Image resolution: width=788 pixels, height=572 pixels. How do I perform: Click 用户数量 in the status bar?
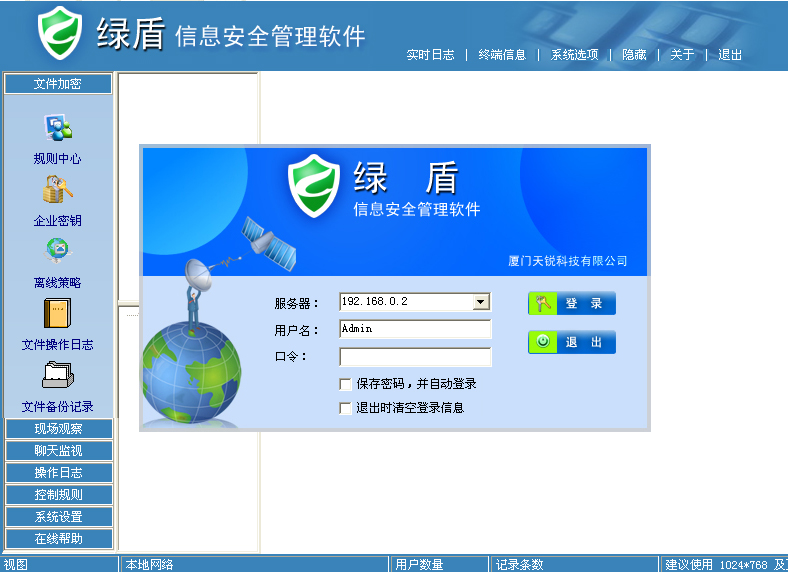click(x=419, y=564)
